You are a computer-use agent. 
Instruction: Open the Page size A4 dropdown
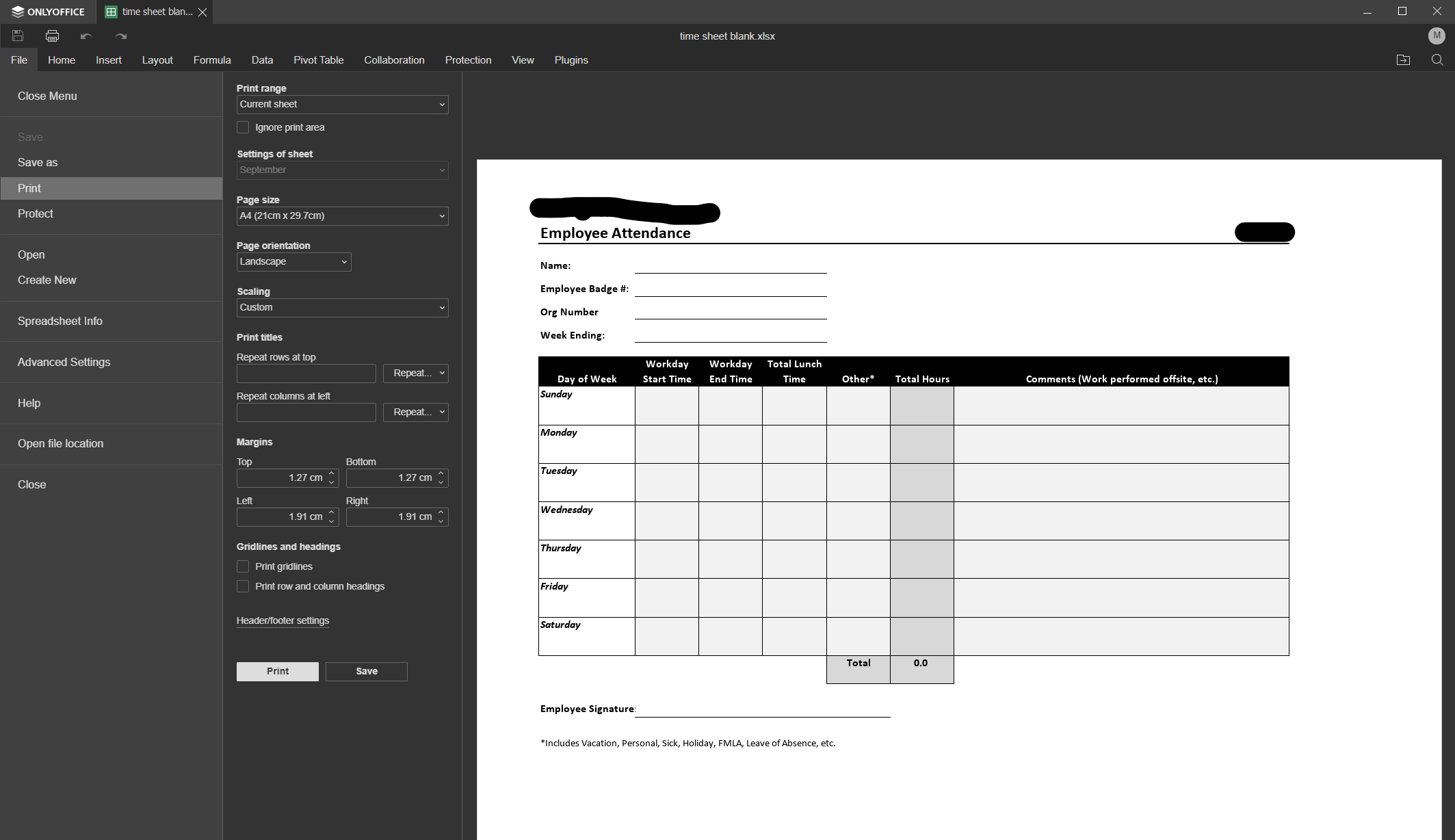tap(342, 216)
